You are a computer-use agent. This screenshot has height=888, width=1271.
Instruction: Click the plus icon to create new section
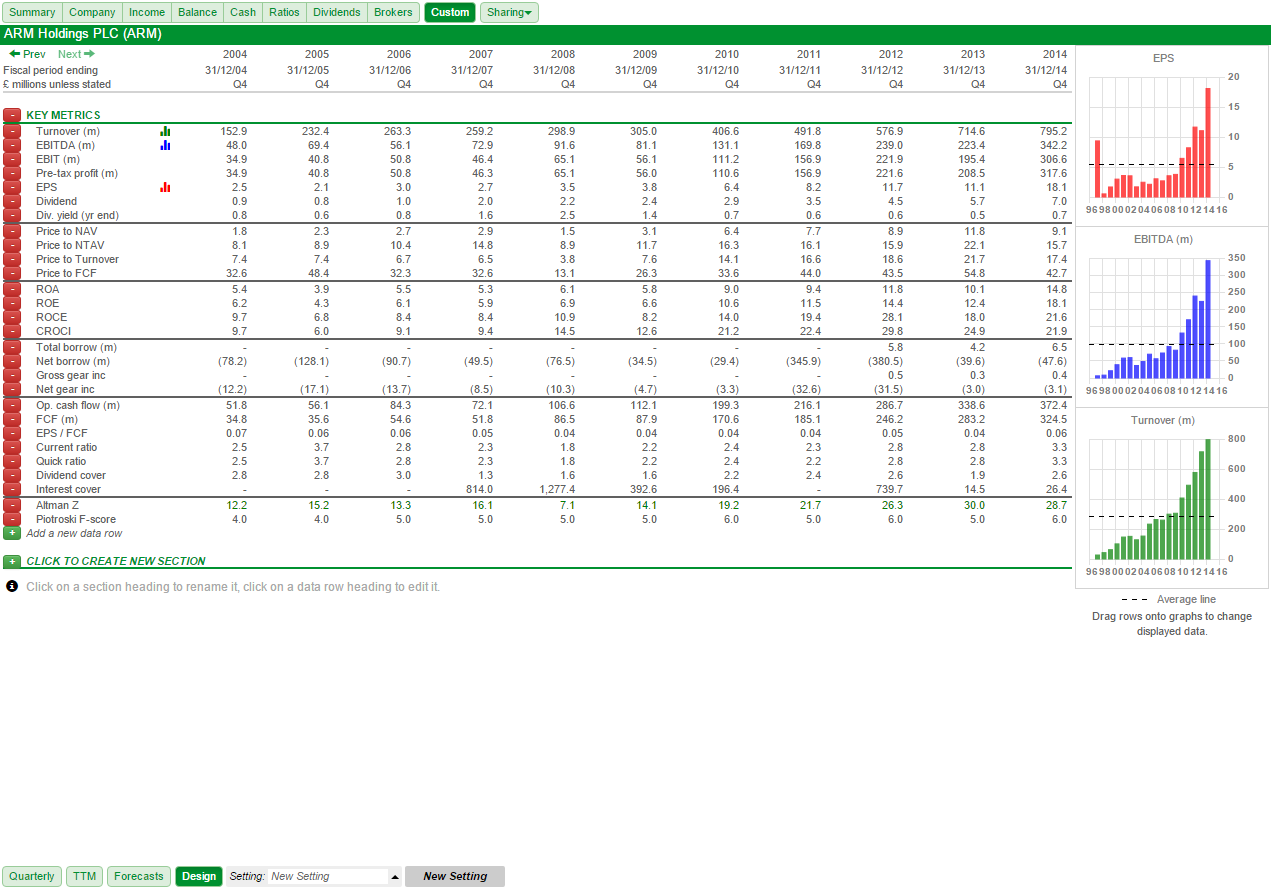click(12, 562)
